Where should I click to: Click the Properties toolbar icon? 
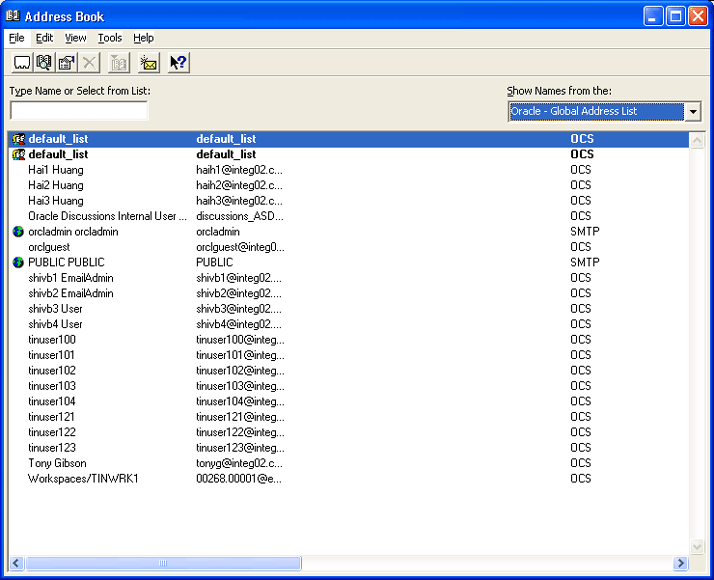pyautogui.click(x=66, y=63)
